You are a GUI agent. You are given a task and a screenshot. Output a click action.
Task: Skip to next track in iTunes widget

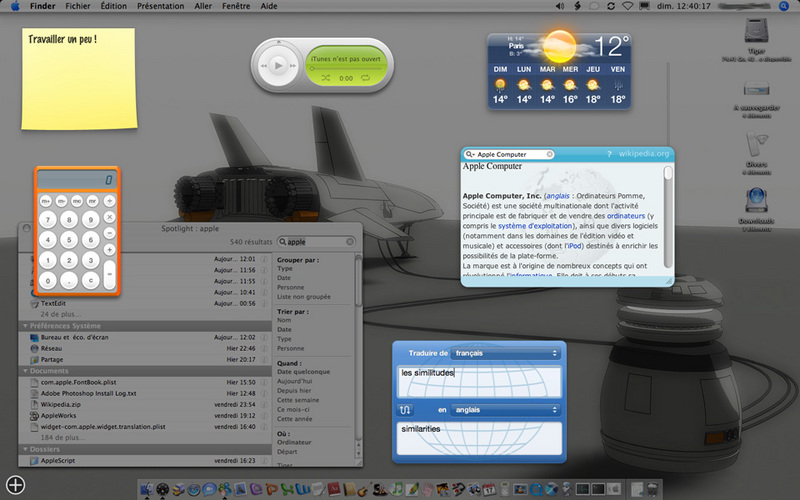click(x=293, y=66)
